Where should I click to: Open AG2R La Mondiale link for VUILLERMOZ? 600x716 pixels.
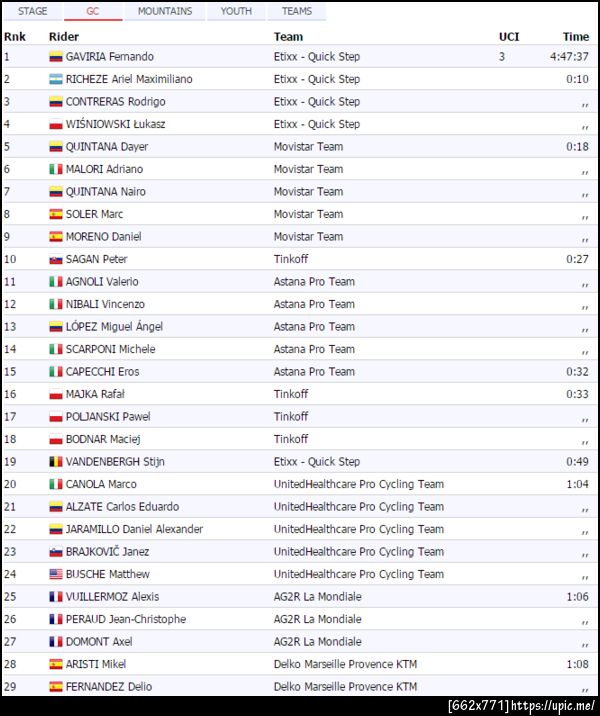pos(318,597)
